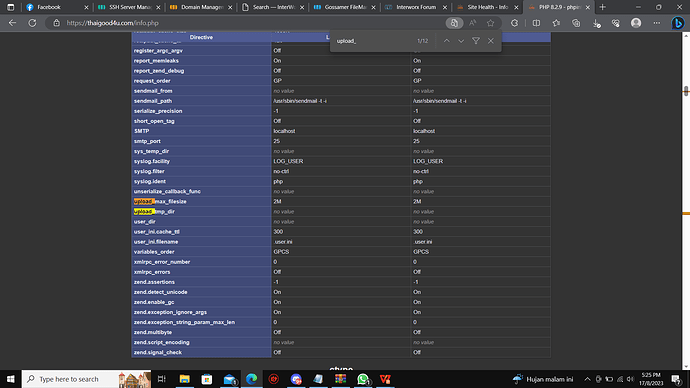The width and height of the screenshot is (690, 388).
Task: Open the user profile avatar
Action: [x=636, y=23]
